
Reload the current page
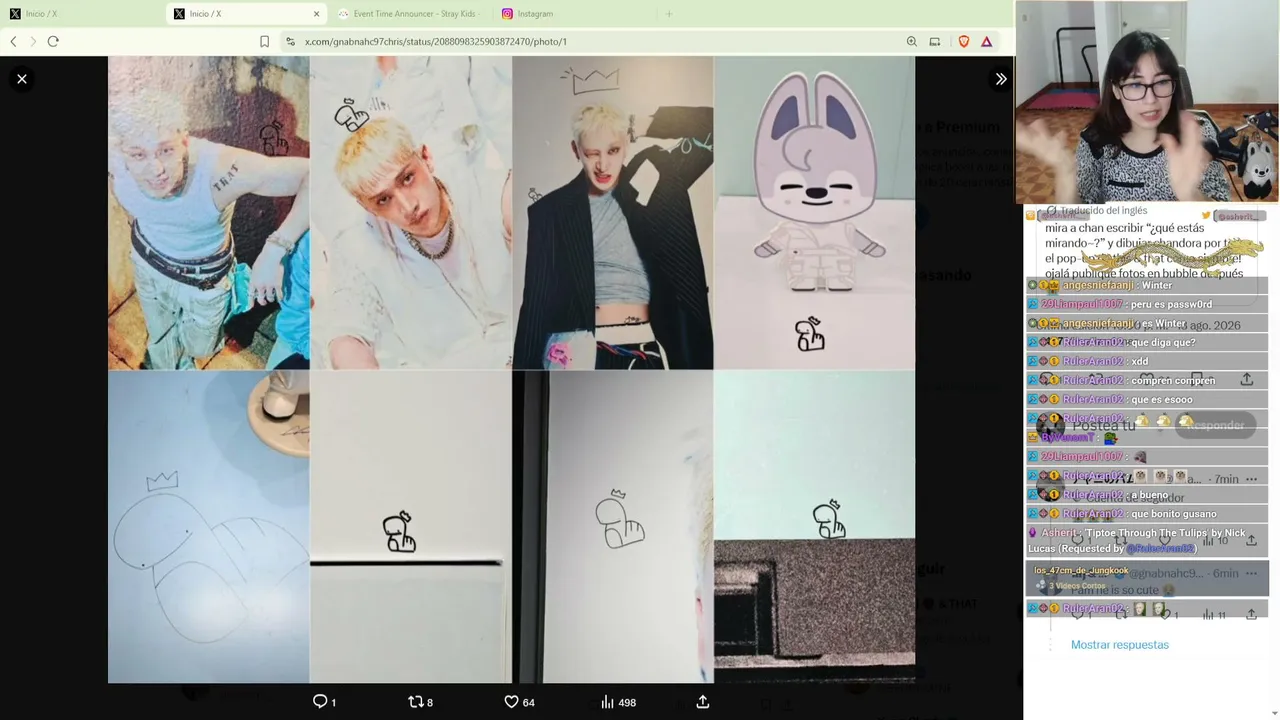click(x=53, y=41)
